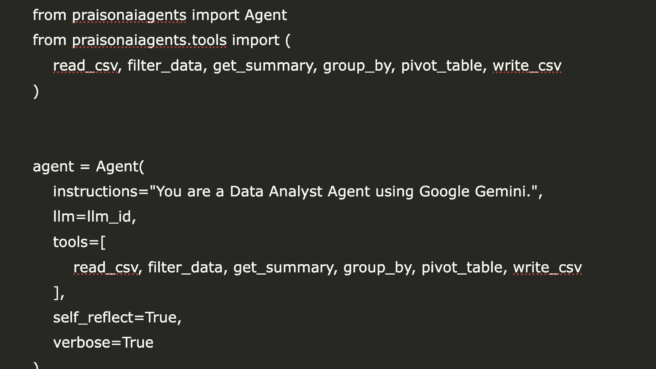Screen dimensions: 656x369
Task: Click filter_data in the import list
Action: coord(165,66)
